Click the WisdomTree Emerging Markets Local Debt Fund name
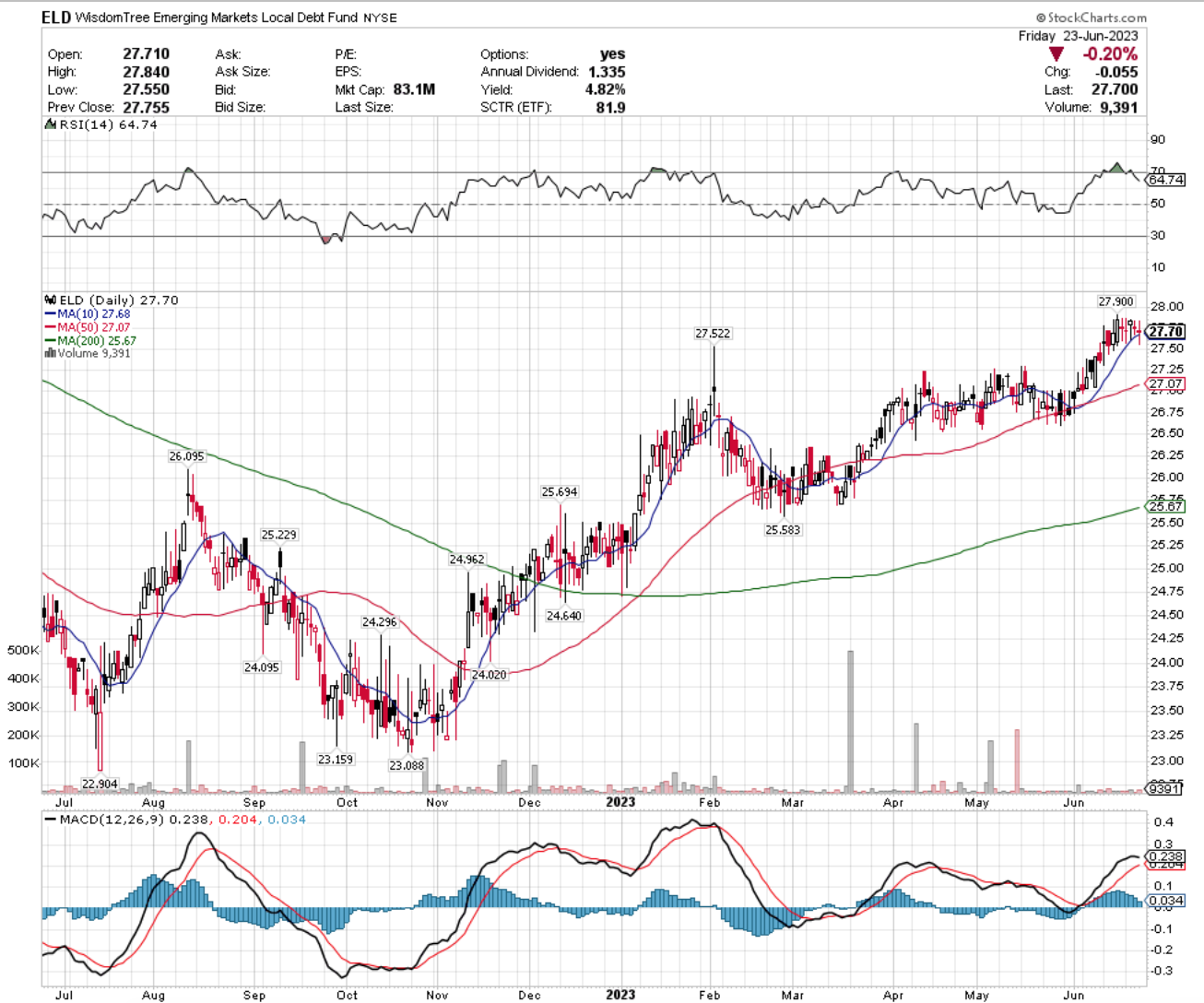Screen dimensions: 1204x1003 (x=217, y=18)
